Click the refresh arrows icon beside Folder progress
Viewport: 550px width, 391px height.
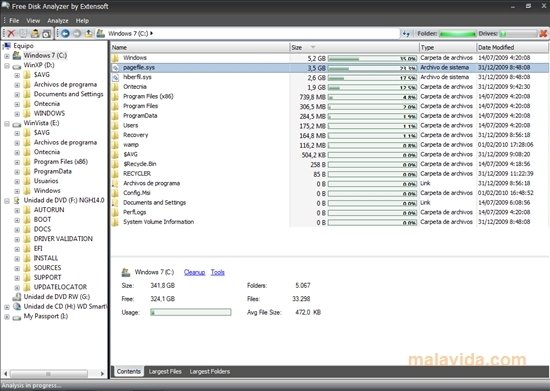pyautogui.click(x=406, y=34)
